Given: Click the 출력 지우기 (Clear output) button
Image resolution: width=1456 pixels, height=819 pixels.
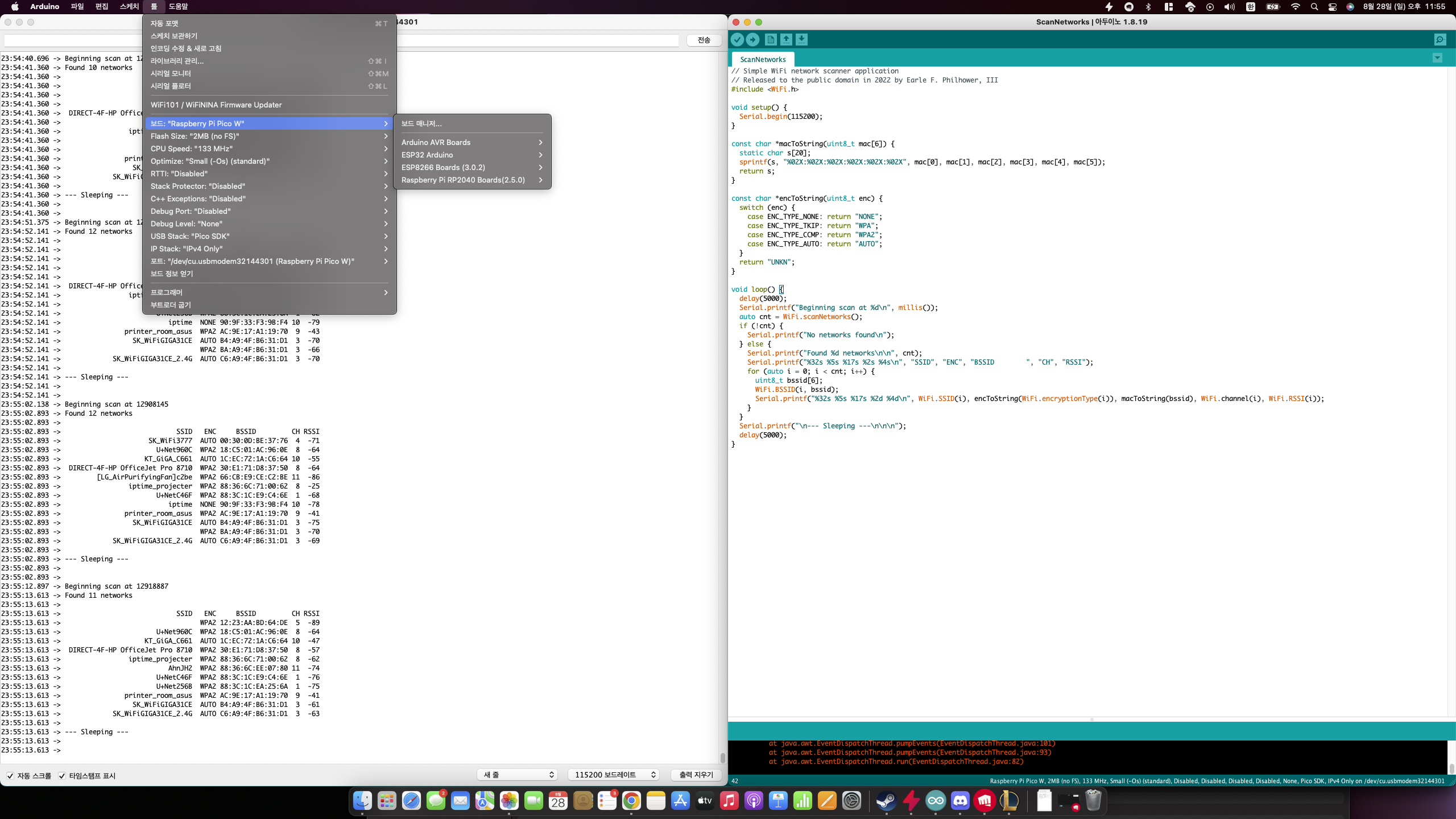Looking at the screenshot, I should tap(696, 775).
